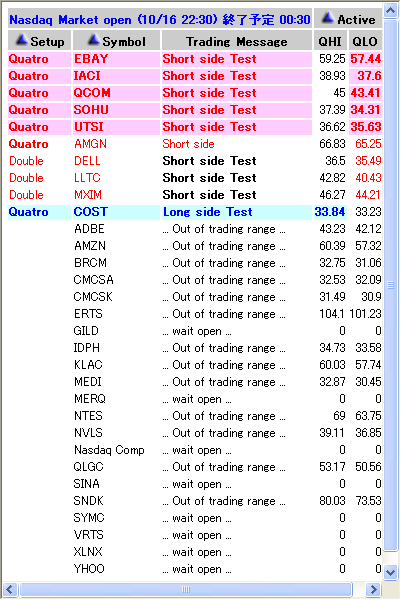Select the AMGN Short side row
401x600 pixels.
pos(195,144)
